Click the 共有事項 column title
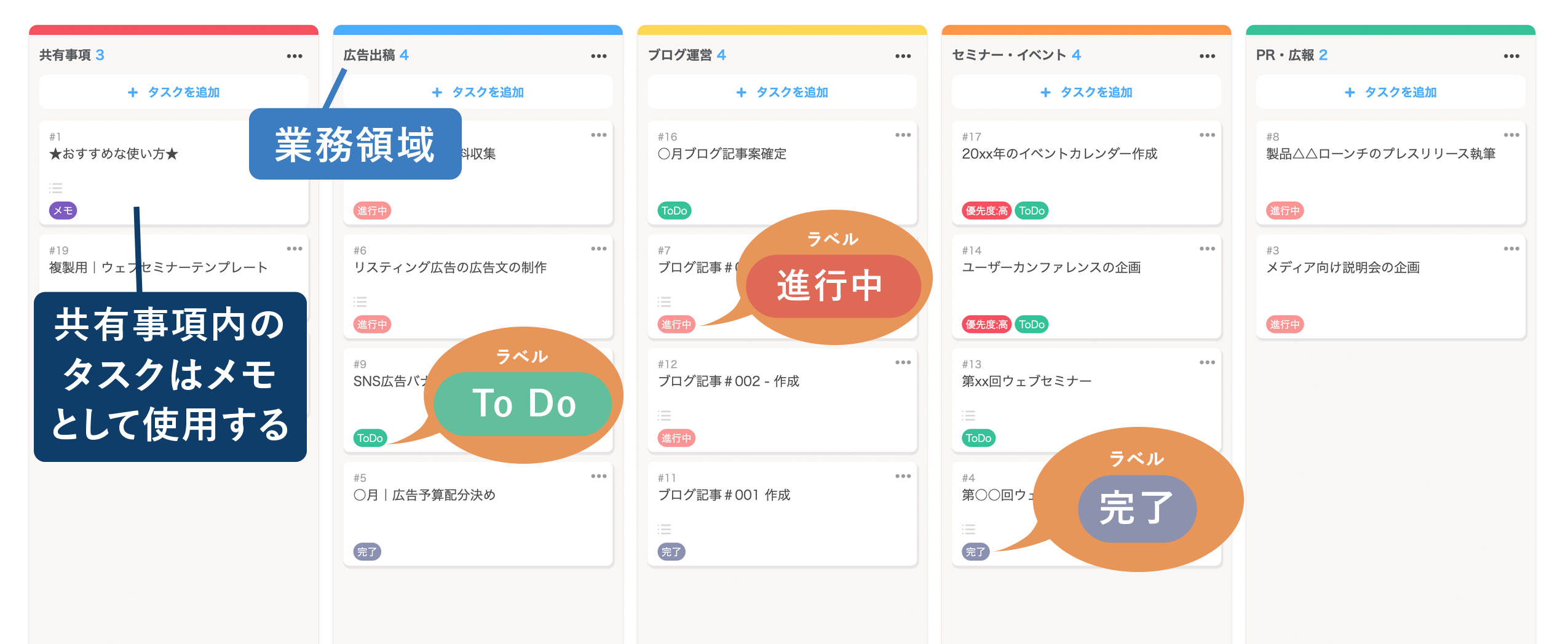Viewport: 1568px width, 644px height. [65, 55]
